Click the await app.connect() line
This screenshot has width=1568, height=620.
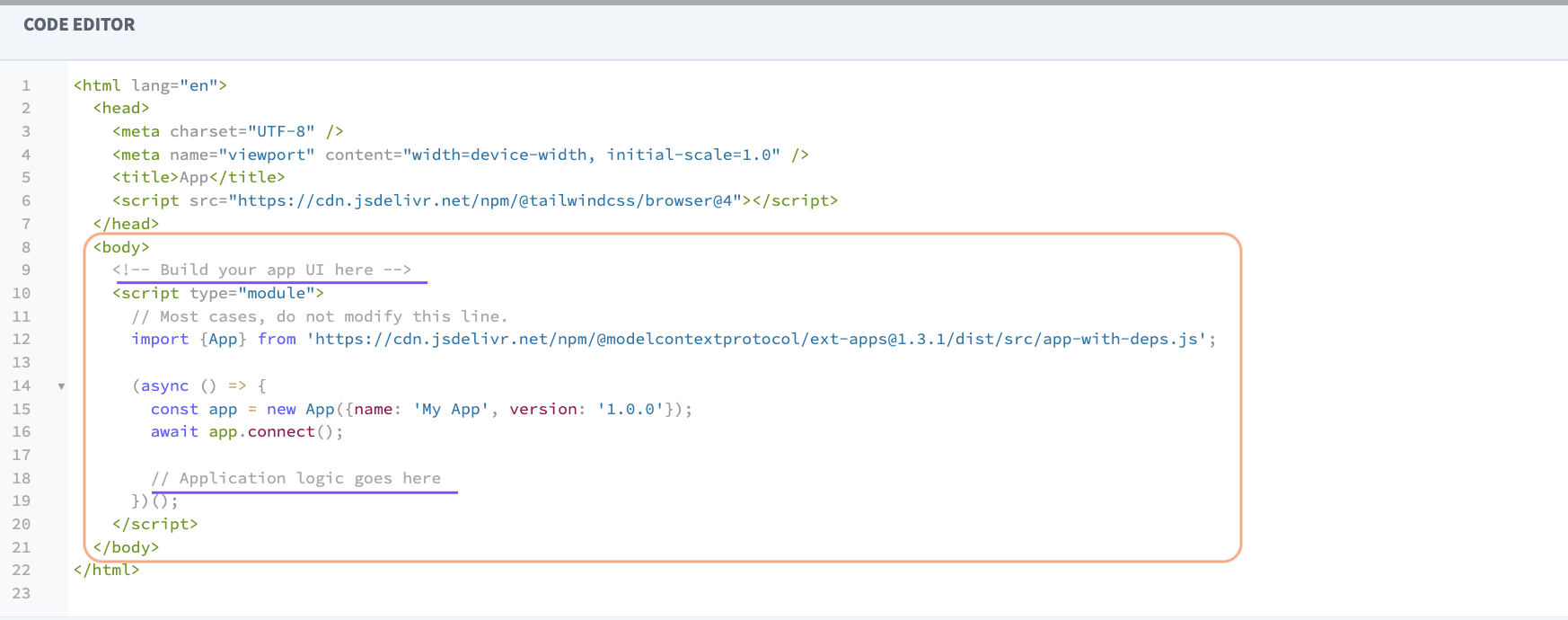(247, 432)
